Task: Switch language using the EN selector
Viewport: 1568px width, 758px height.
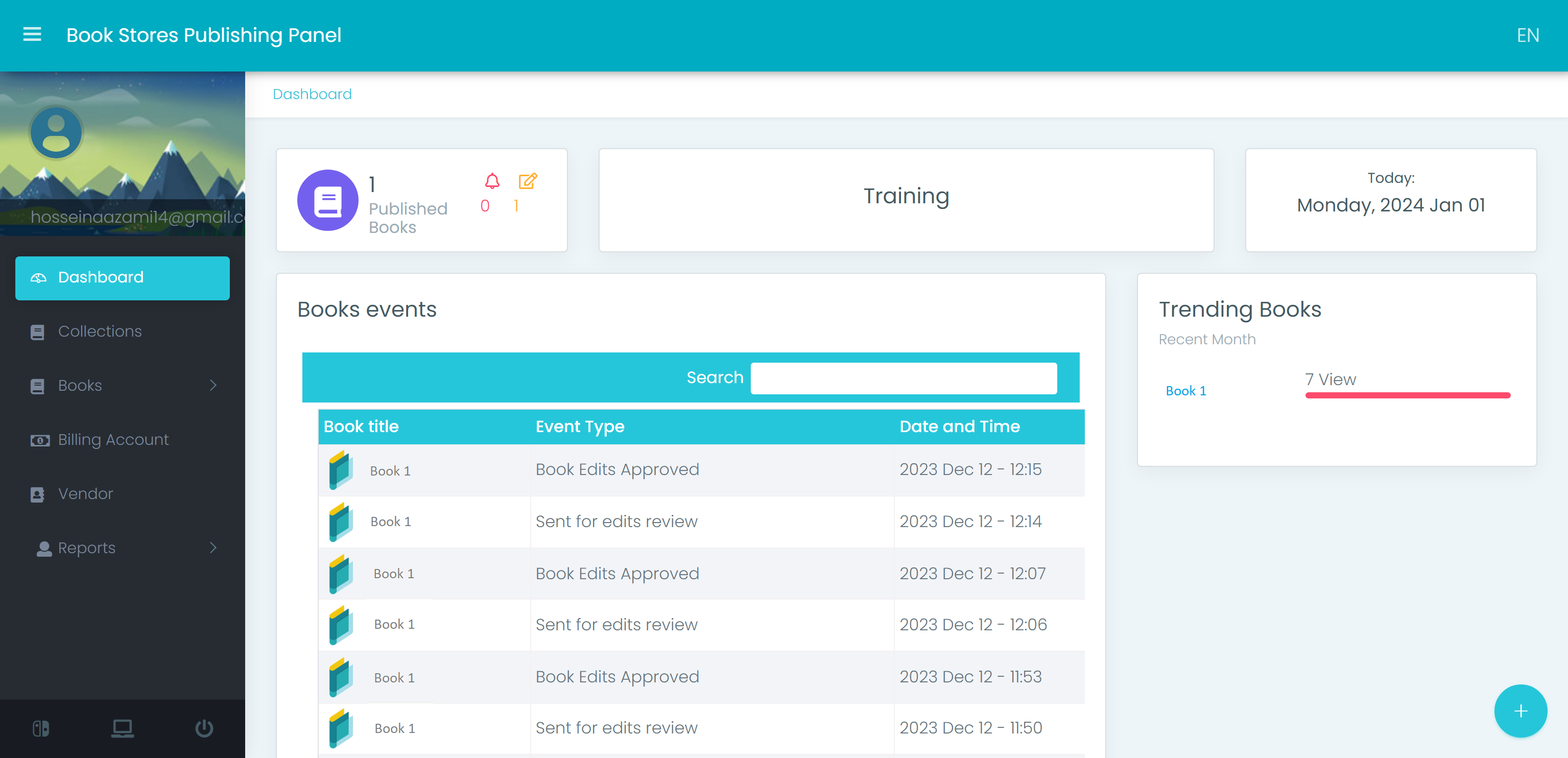Action: (1527, 35)
